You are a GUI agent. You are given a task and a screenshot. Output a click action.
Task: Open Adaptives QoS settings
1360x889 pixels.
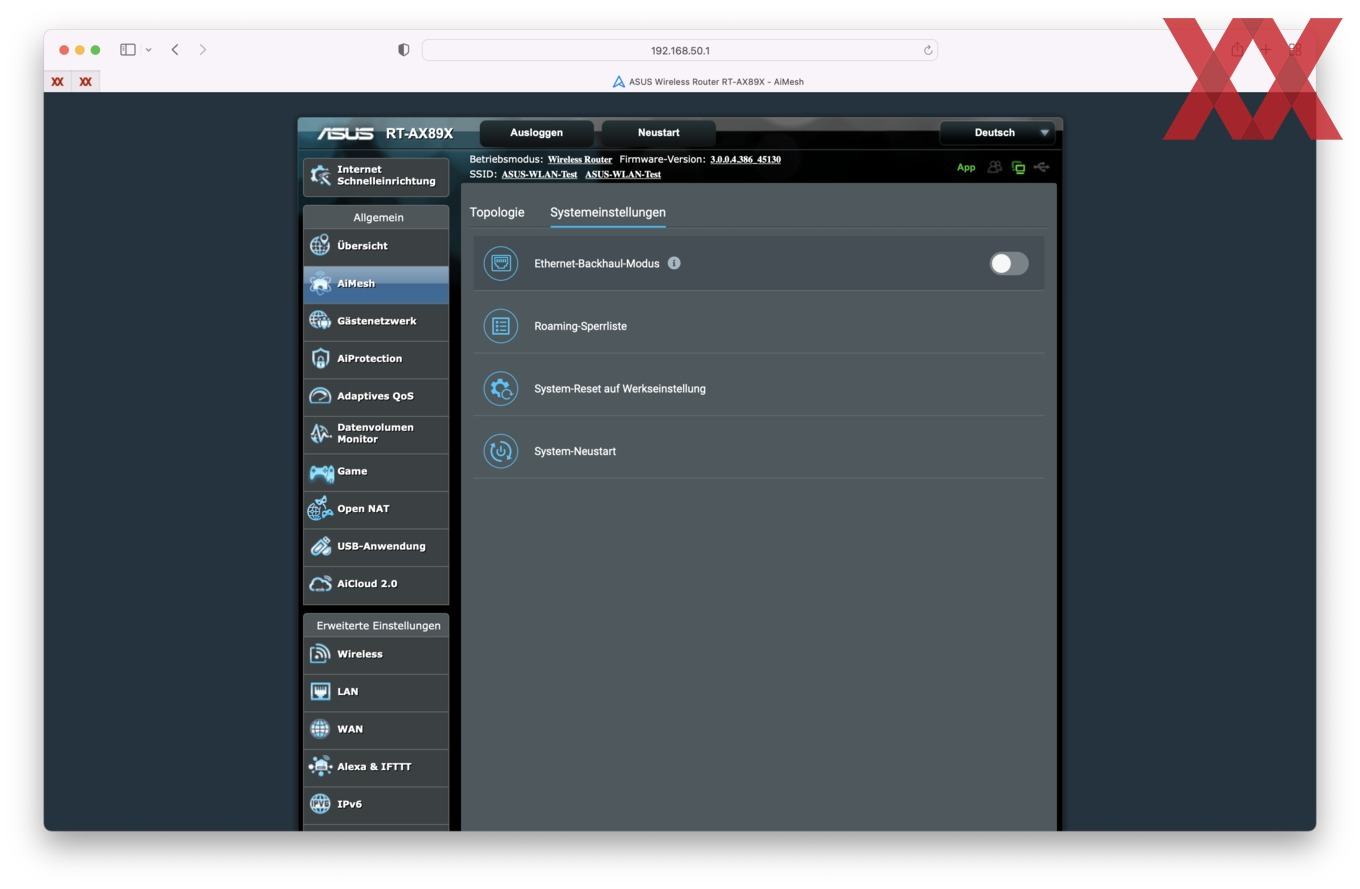coord(376,396)
